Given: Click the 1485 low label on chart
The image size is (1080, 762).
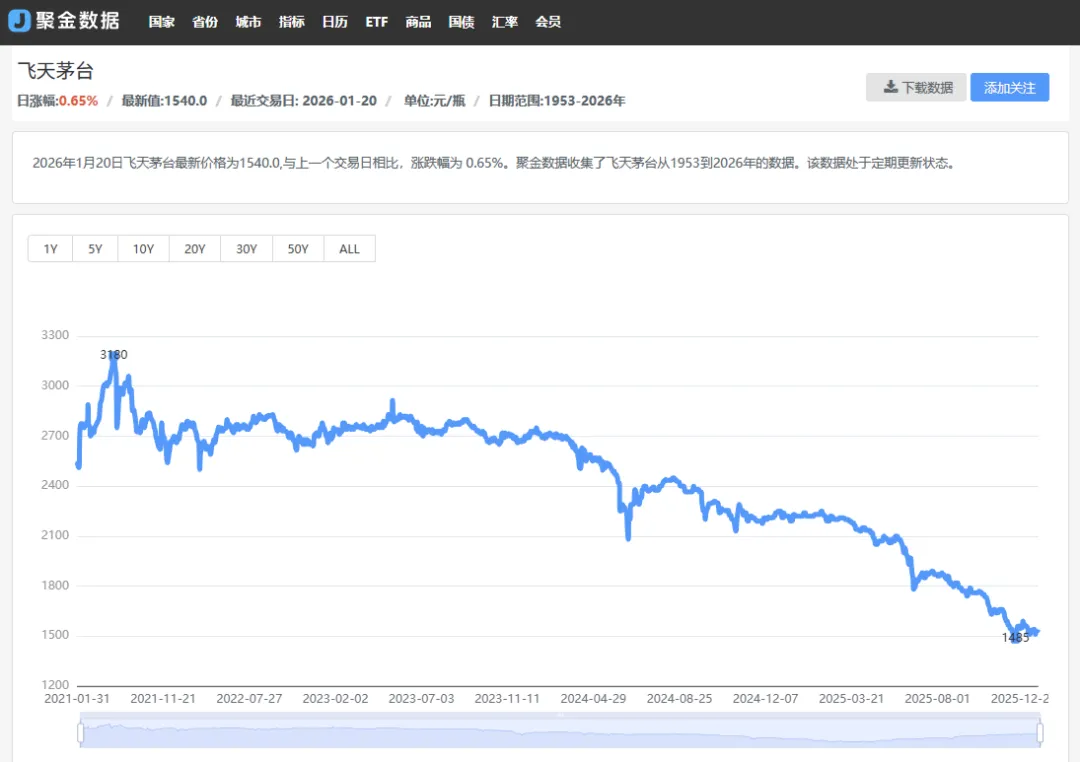Looking at the screenshot, I should (1015, 637).
